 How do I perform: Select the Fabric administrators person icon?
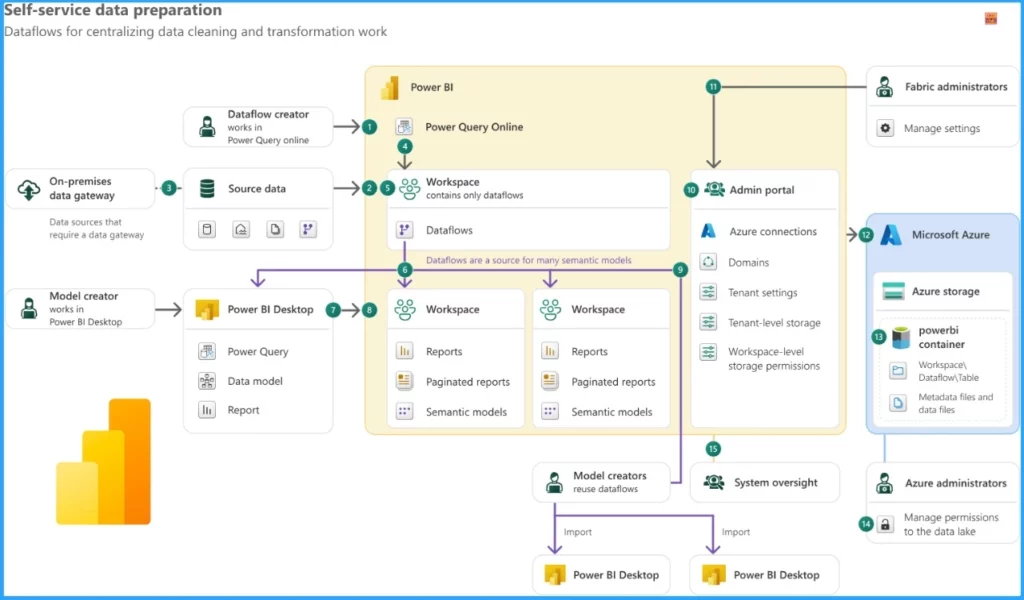click(885, 86)
